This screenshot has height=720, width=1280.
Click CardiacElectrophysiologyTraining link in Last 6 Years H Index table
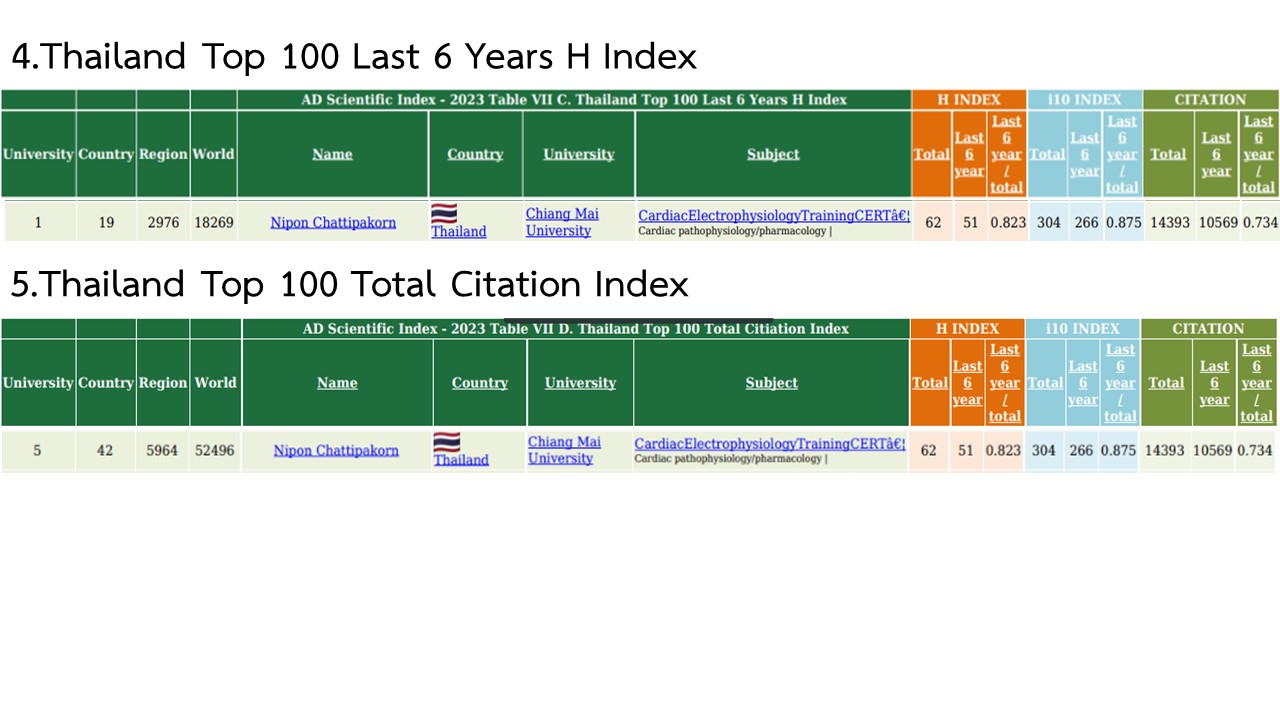coord(774,215)
